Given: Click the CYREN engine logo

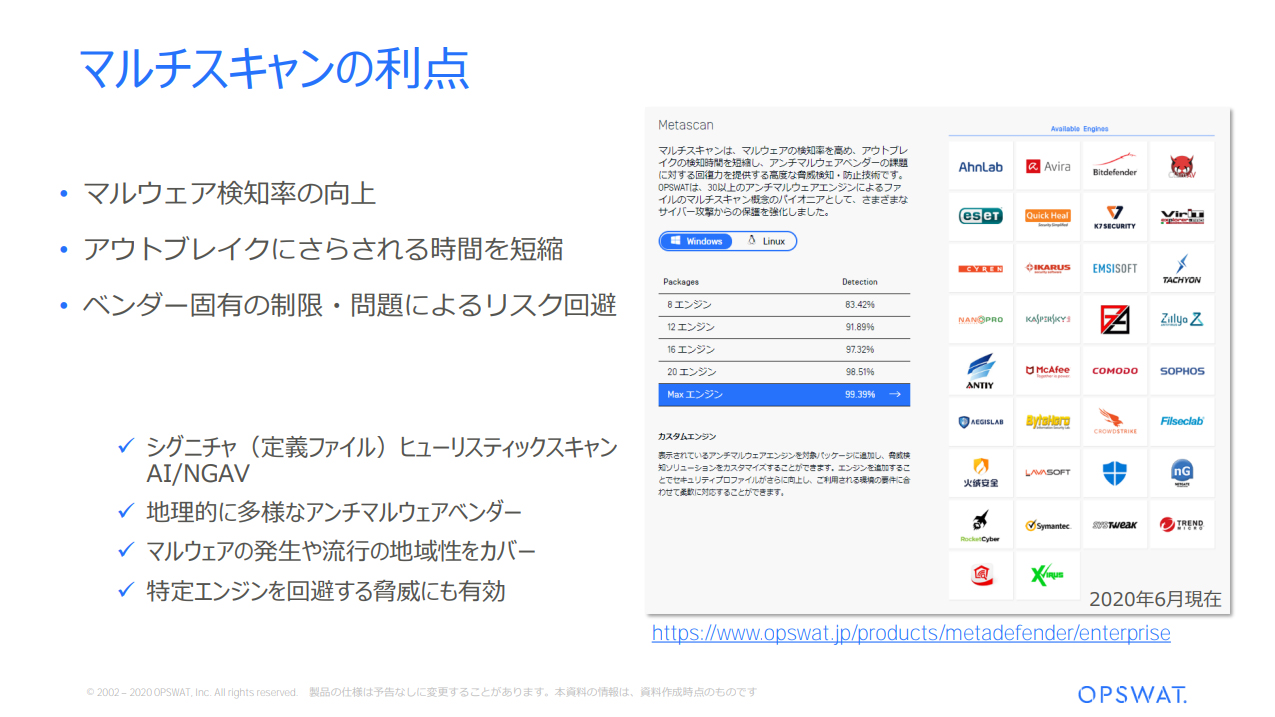Looking at the screenshot, I should point(980,269).
